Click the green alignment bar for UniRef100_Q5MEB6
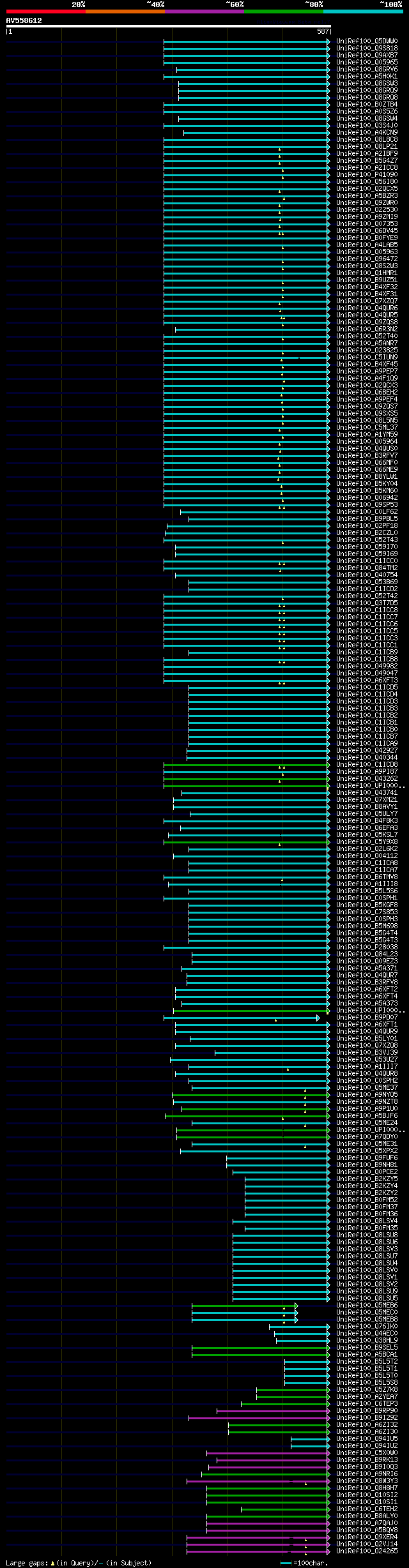Image resolution: width=409 pixels, height=1568 pixels. (243, 1306)
